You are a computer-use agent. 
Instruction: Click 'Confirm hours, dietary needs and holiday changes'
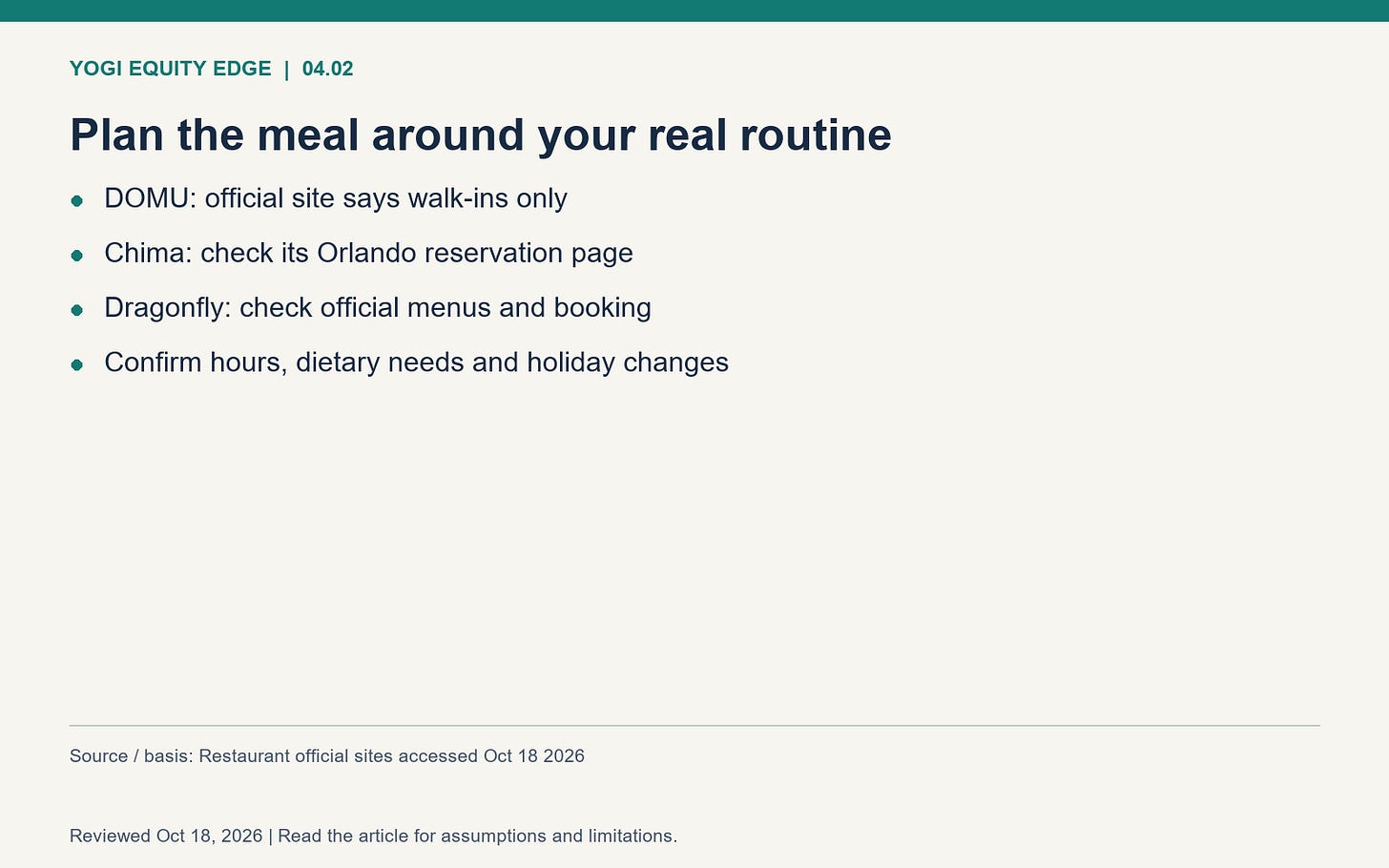(416, 362)
